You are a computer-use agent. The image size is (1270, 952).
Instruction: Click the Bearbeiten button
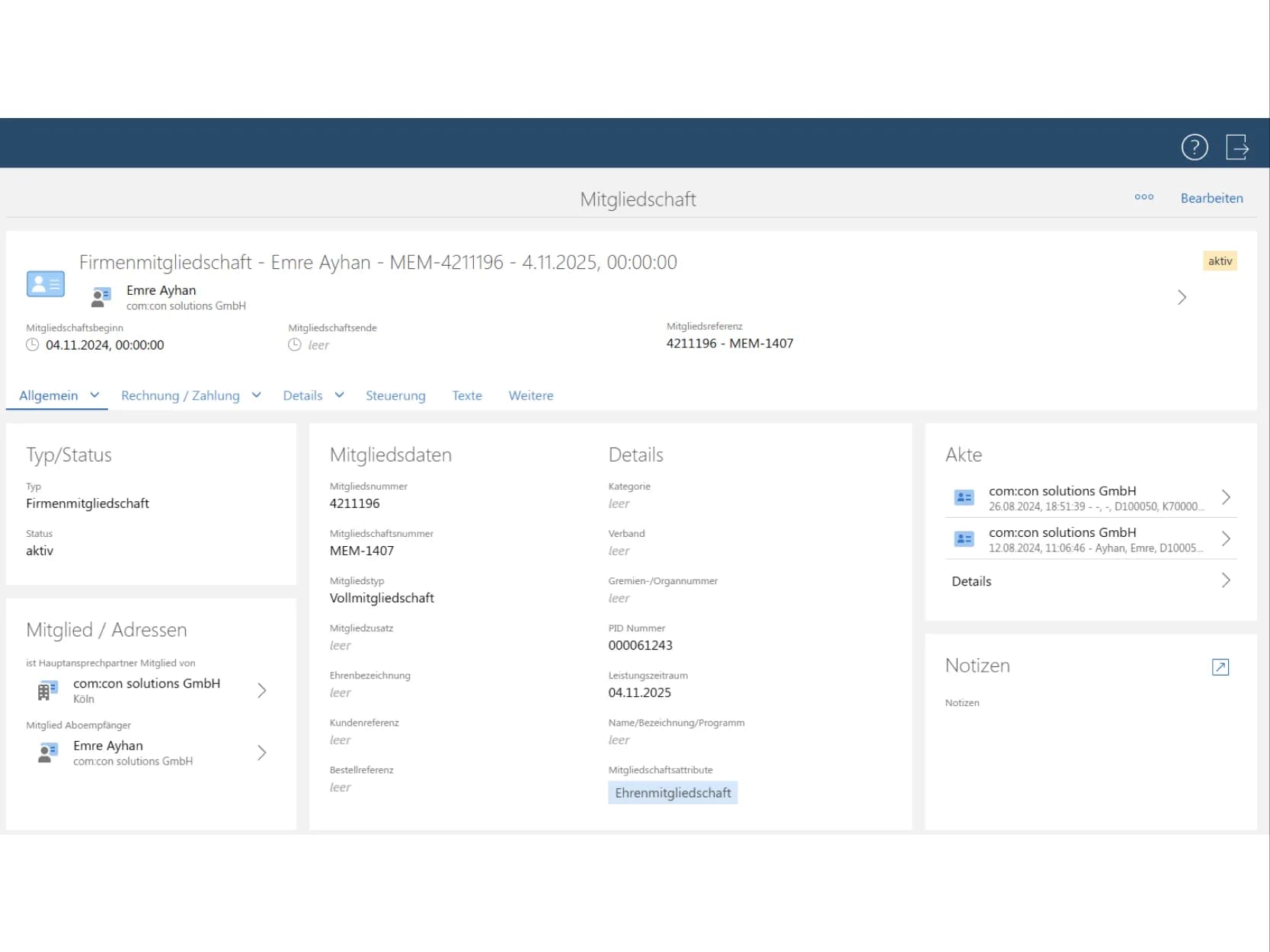1211,198
